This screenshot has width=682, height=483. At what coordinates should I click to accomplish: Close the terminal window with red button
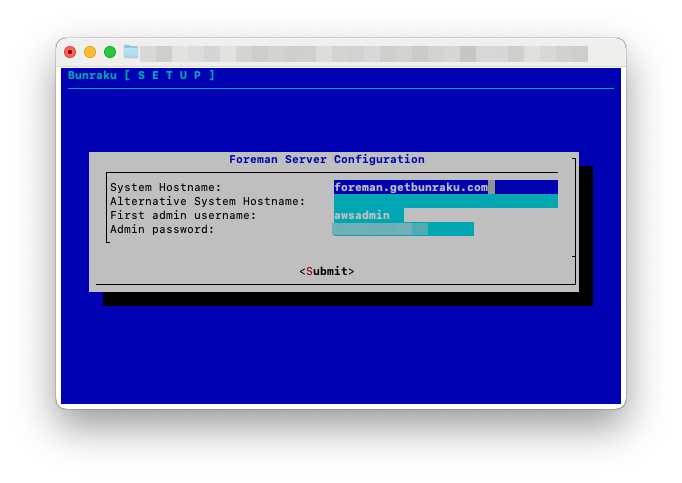[70, 52]
